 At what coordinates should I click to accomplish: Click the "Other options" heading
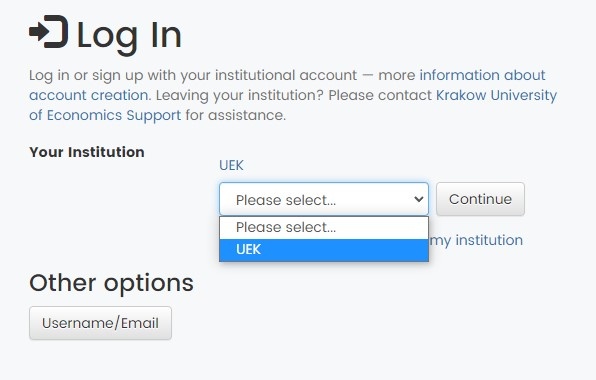pos(111,283)
